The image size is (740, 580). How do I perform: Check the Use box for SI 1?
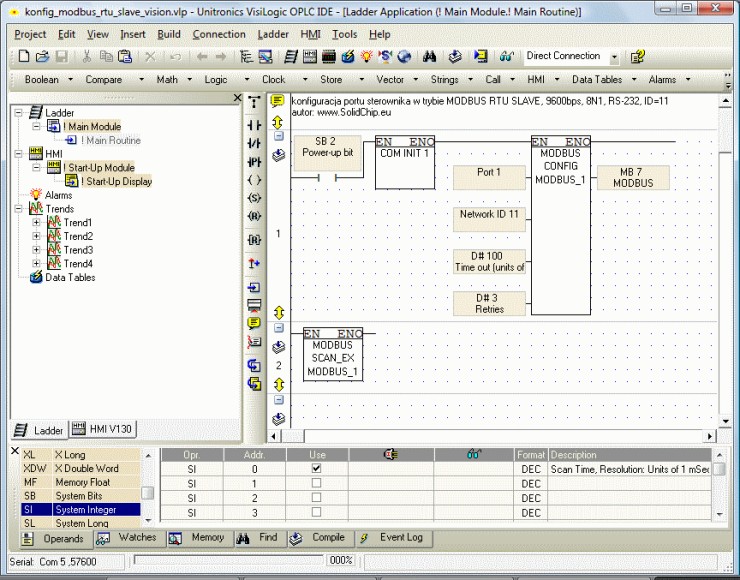coord(316,483)
